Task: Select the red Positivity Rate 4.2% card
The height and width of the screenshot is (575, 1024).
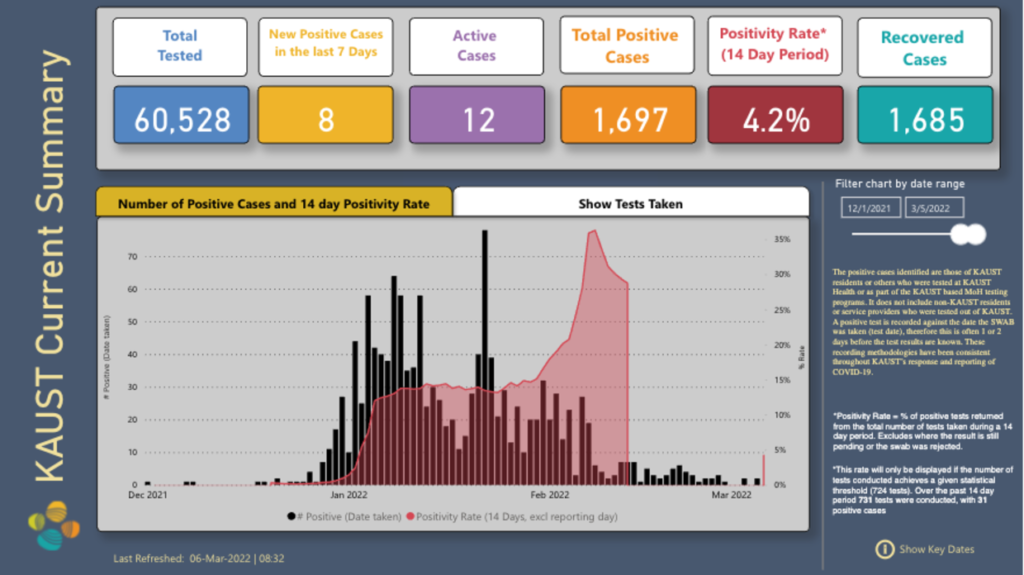Action: pyautogui.click(x=775, y=120)
